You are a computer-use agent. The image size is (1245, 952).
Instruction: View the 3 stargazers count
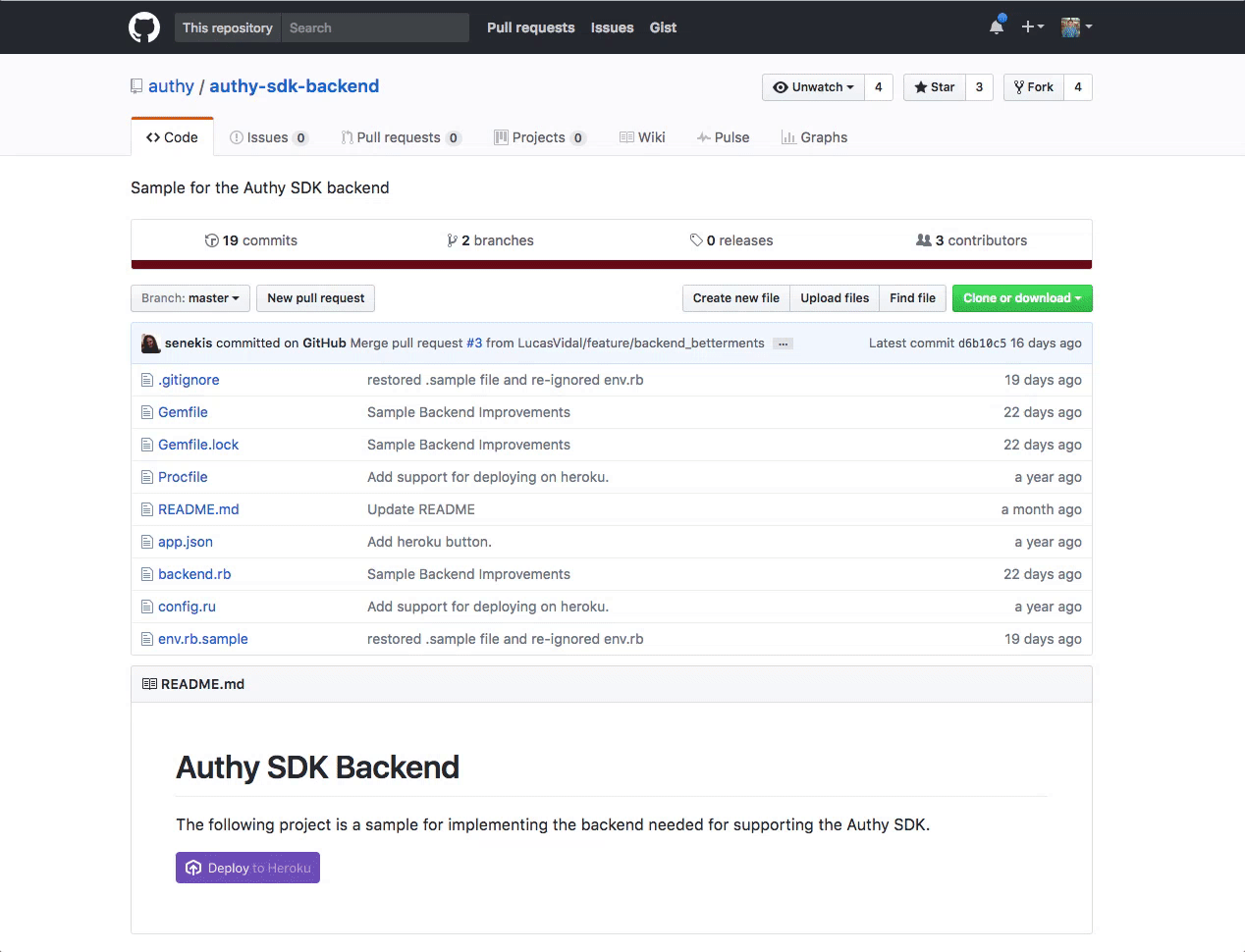[979, 87]
